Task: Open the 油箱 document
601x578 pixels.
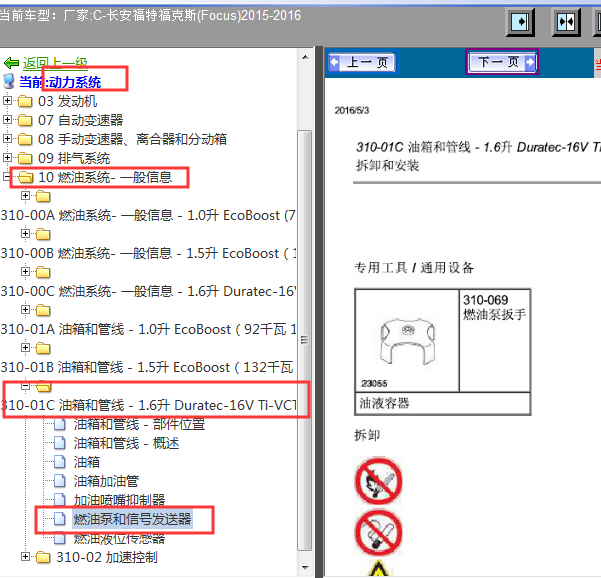Action: (x=87, y=462)
